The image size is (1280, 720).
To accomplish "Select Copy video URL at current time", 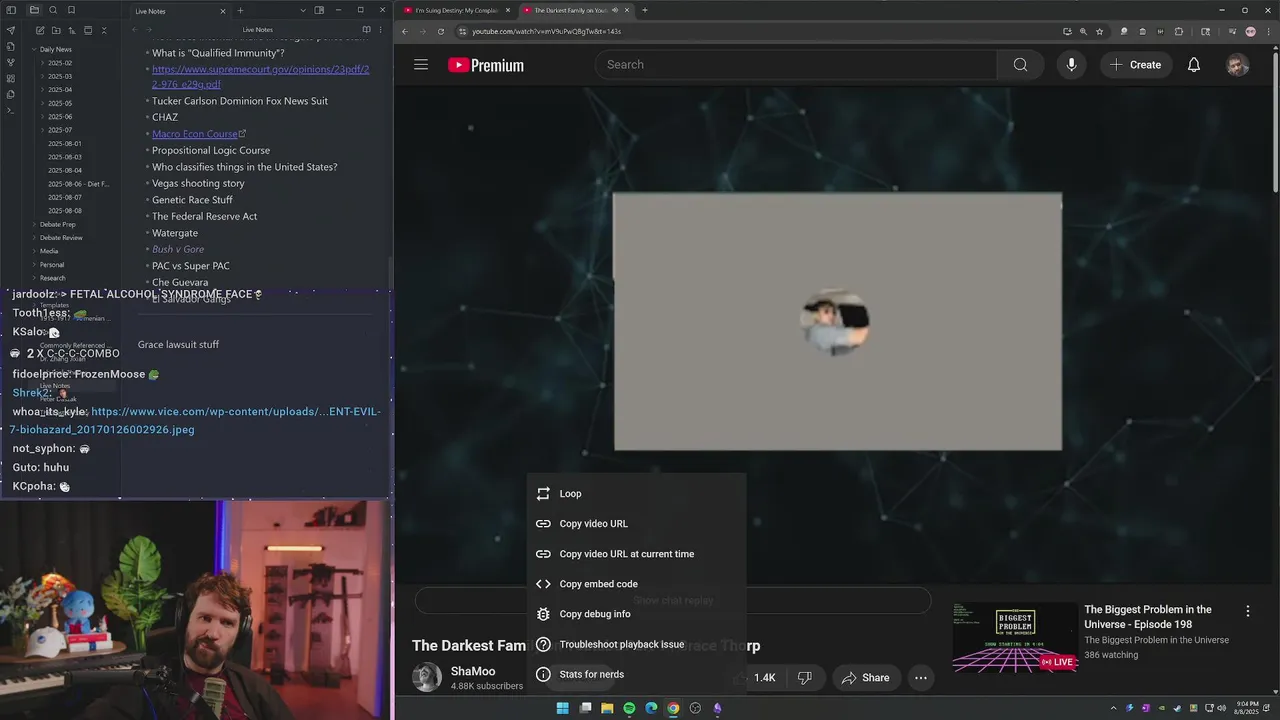I will pyautogui.click(x=637, y=554).
